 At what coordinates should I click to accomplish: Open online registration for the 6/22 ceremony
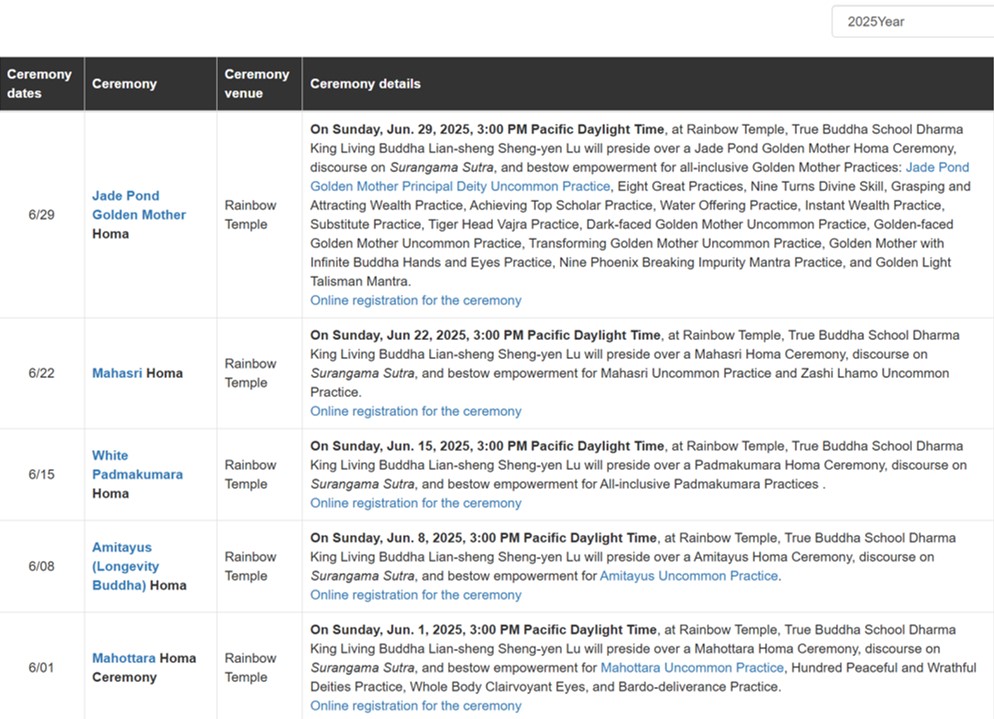tap(416, 411)
